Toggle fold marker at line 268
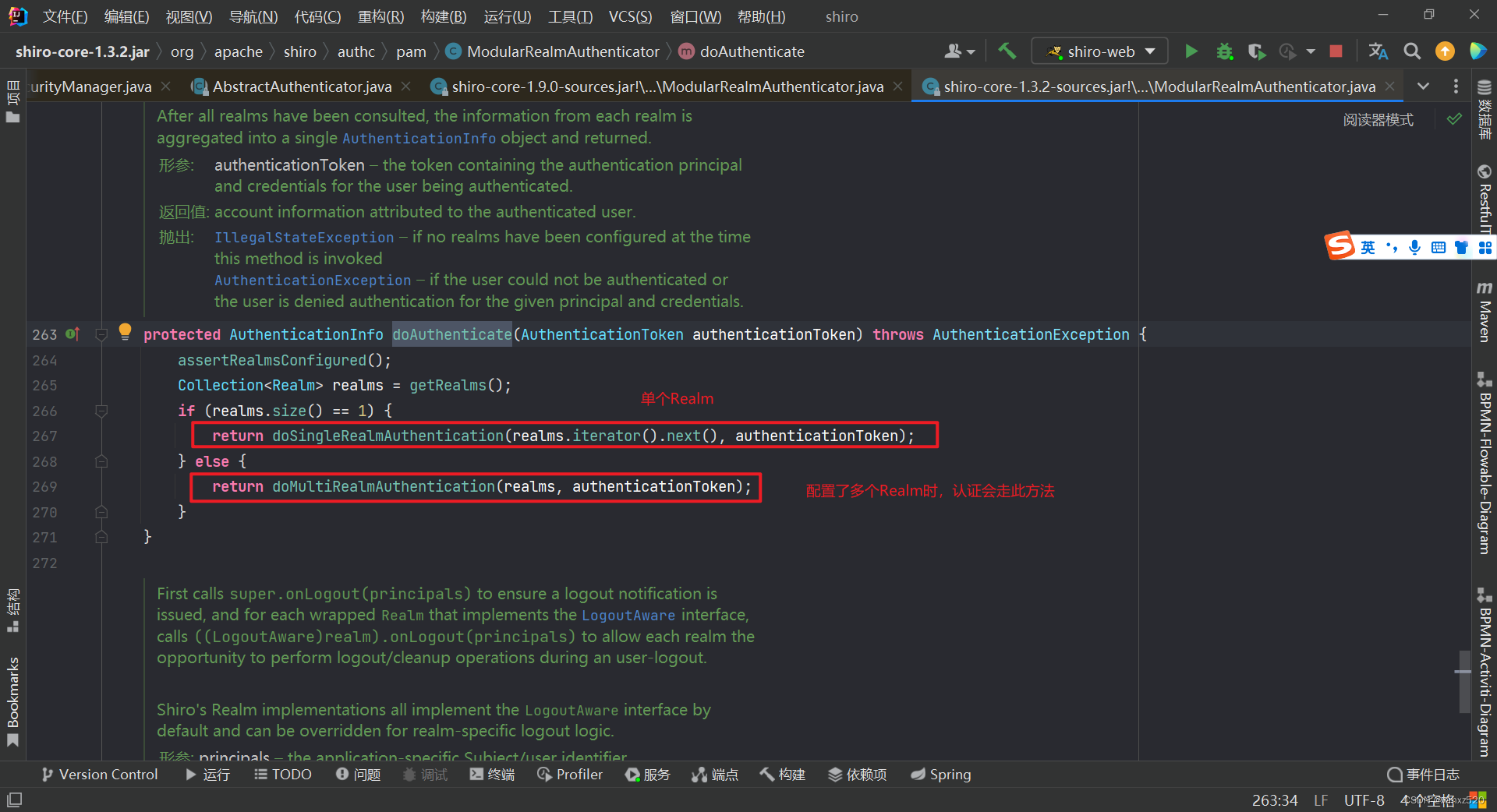1497x812 pixels. pos(101,461)
